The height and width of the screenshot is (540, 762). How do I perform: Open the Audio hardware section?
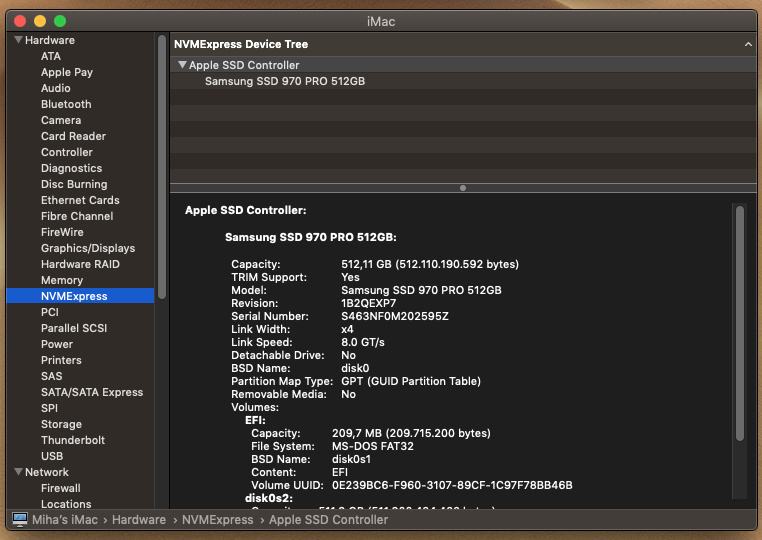[56, 88]
